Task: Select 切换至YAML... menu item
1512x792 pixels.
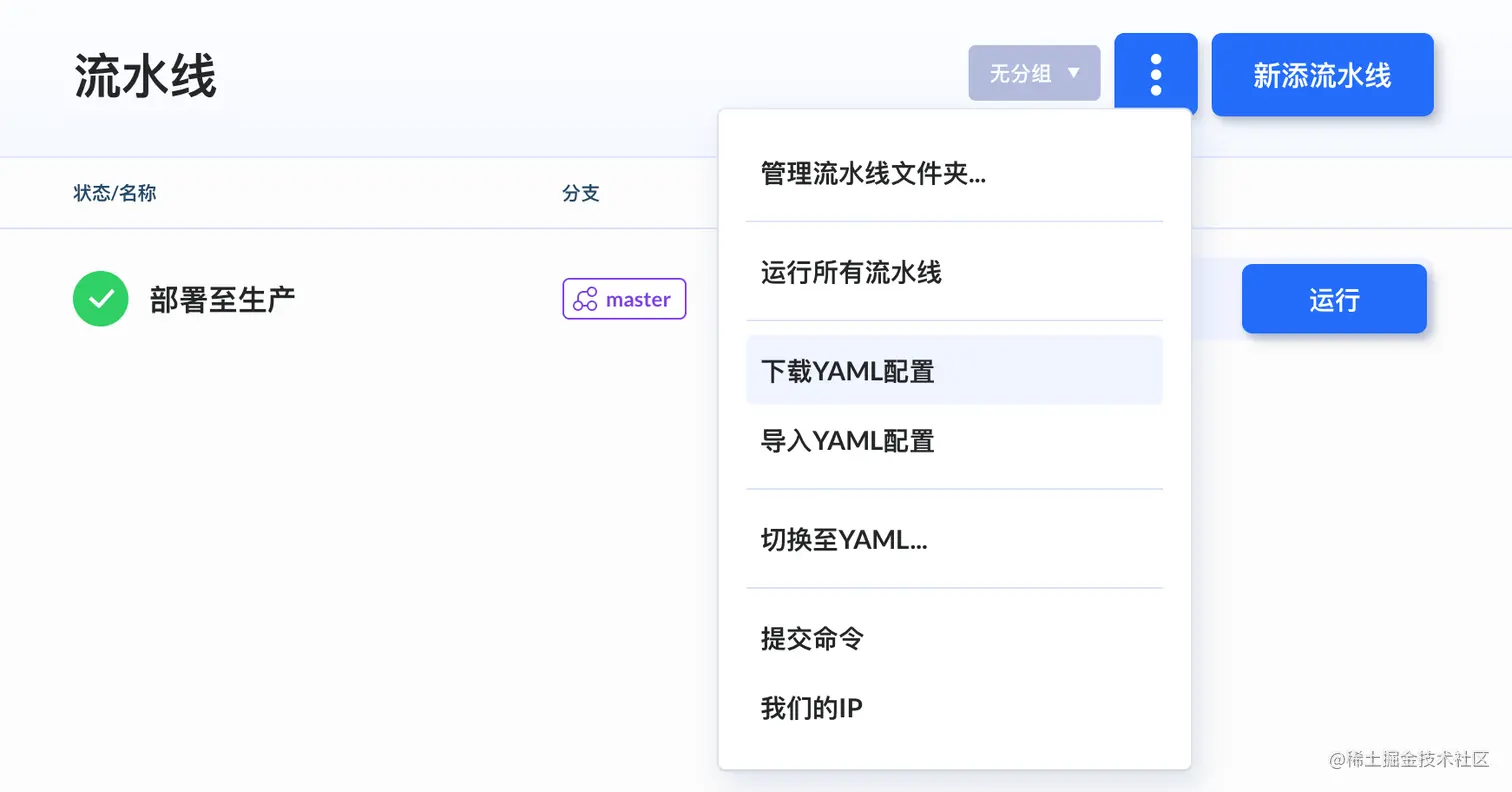Action: click(955, 540)
